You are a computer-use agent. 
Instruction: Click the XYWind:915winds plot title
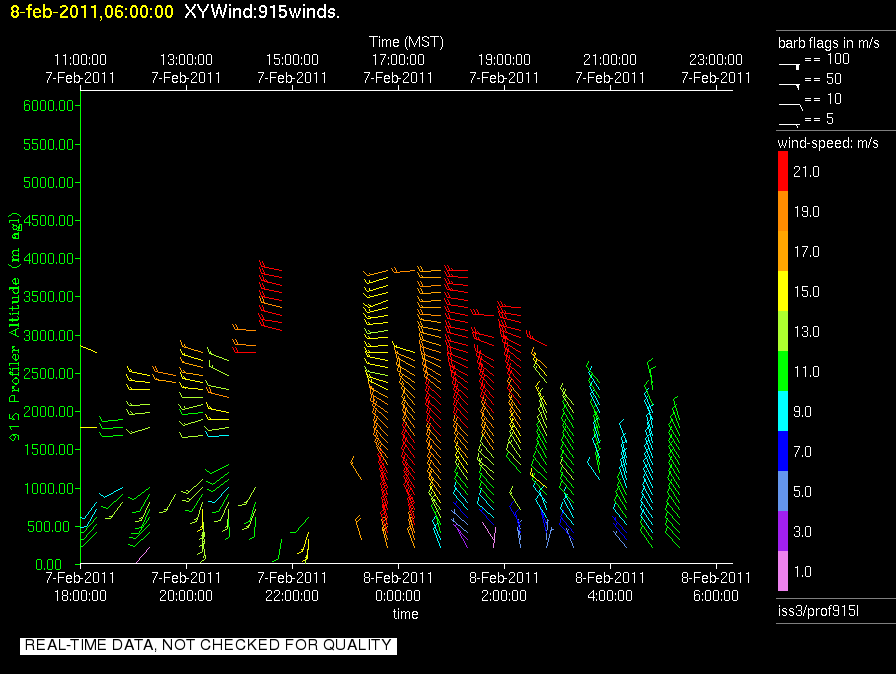[x=262, y=12]
